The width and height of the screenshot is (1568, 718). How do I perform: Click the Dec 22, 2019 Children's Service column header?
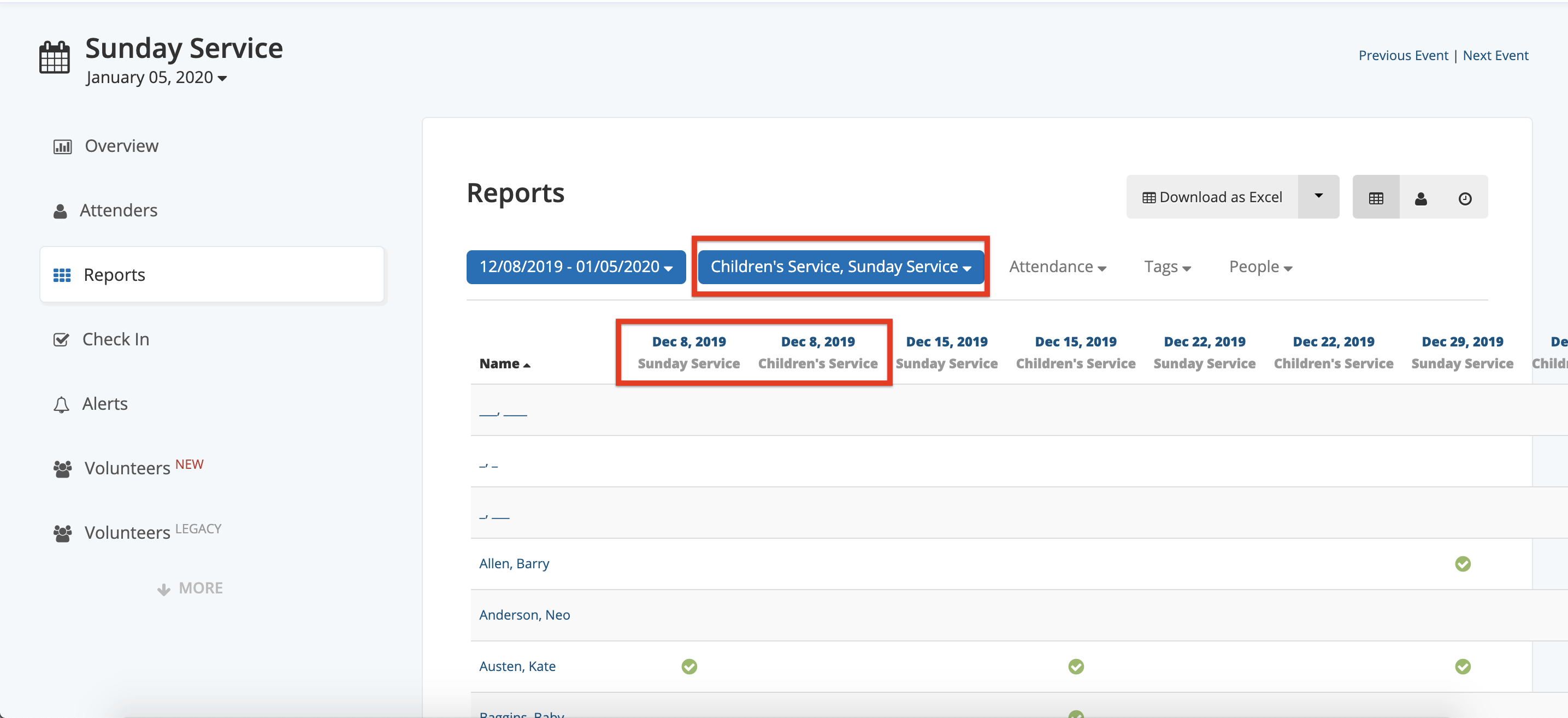coord(1333,352)
